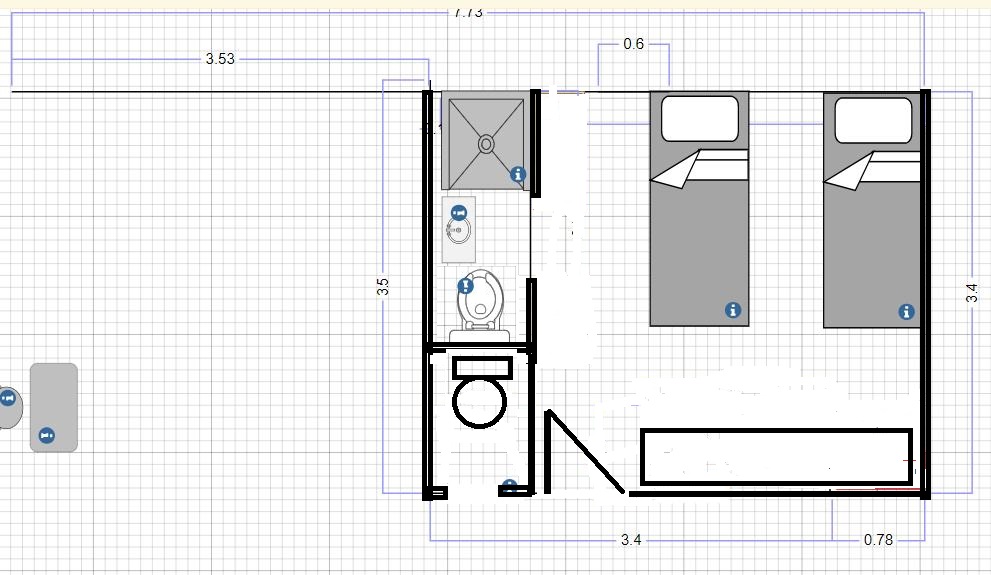Select the black-outlined toilet drawing in the lower bathroom
This screenshot has width=991, height=575.
click(x=481, y=392)
